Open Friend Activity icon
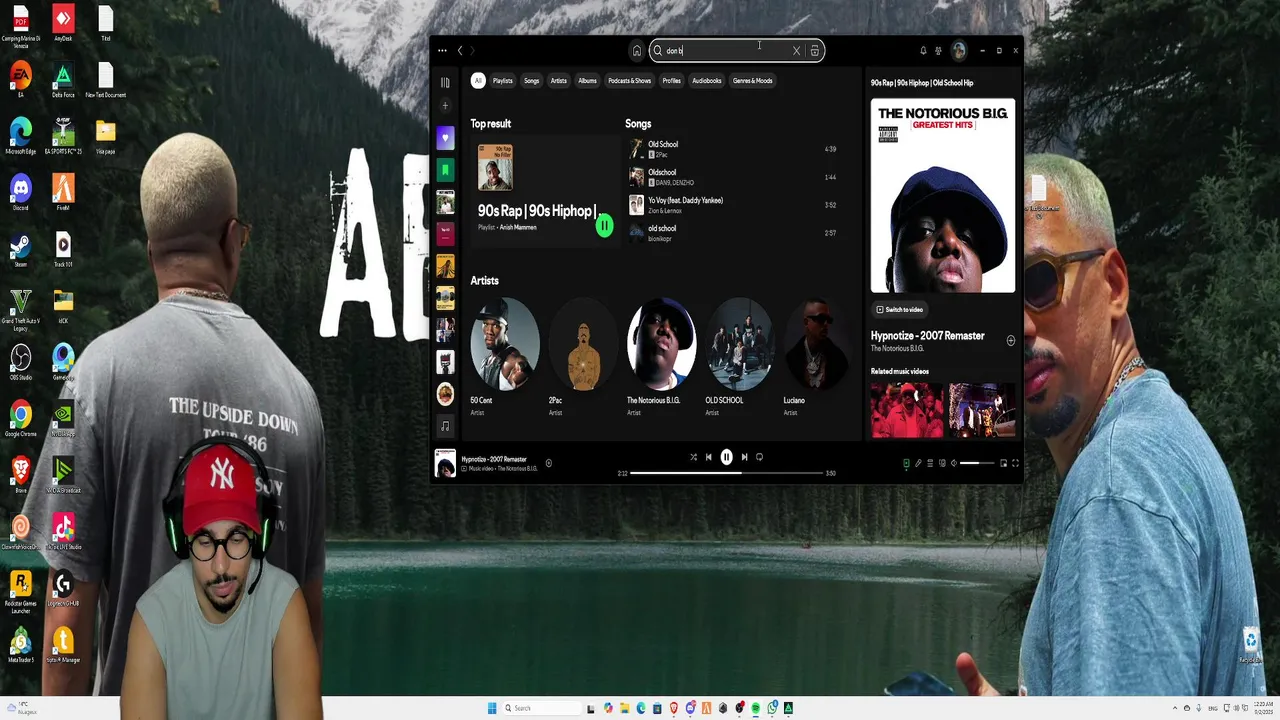 point(938,50)
